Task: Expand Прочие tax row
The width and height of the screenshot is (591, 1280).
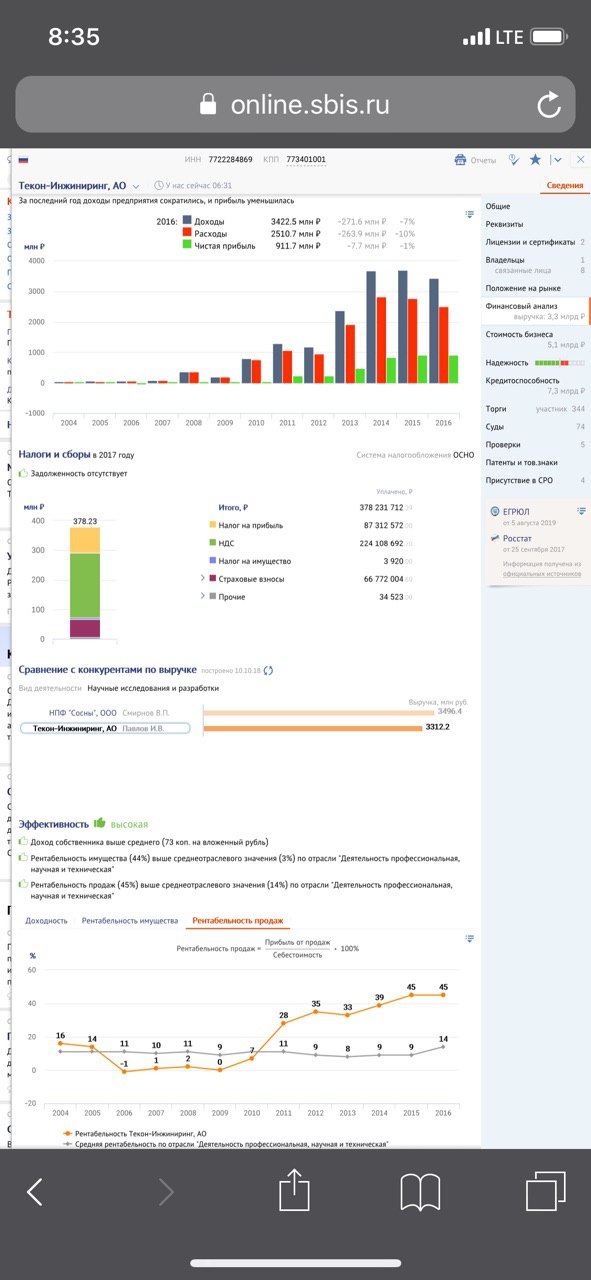Action: pos(203,597)
